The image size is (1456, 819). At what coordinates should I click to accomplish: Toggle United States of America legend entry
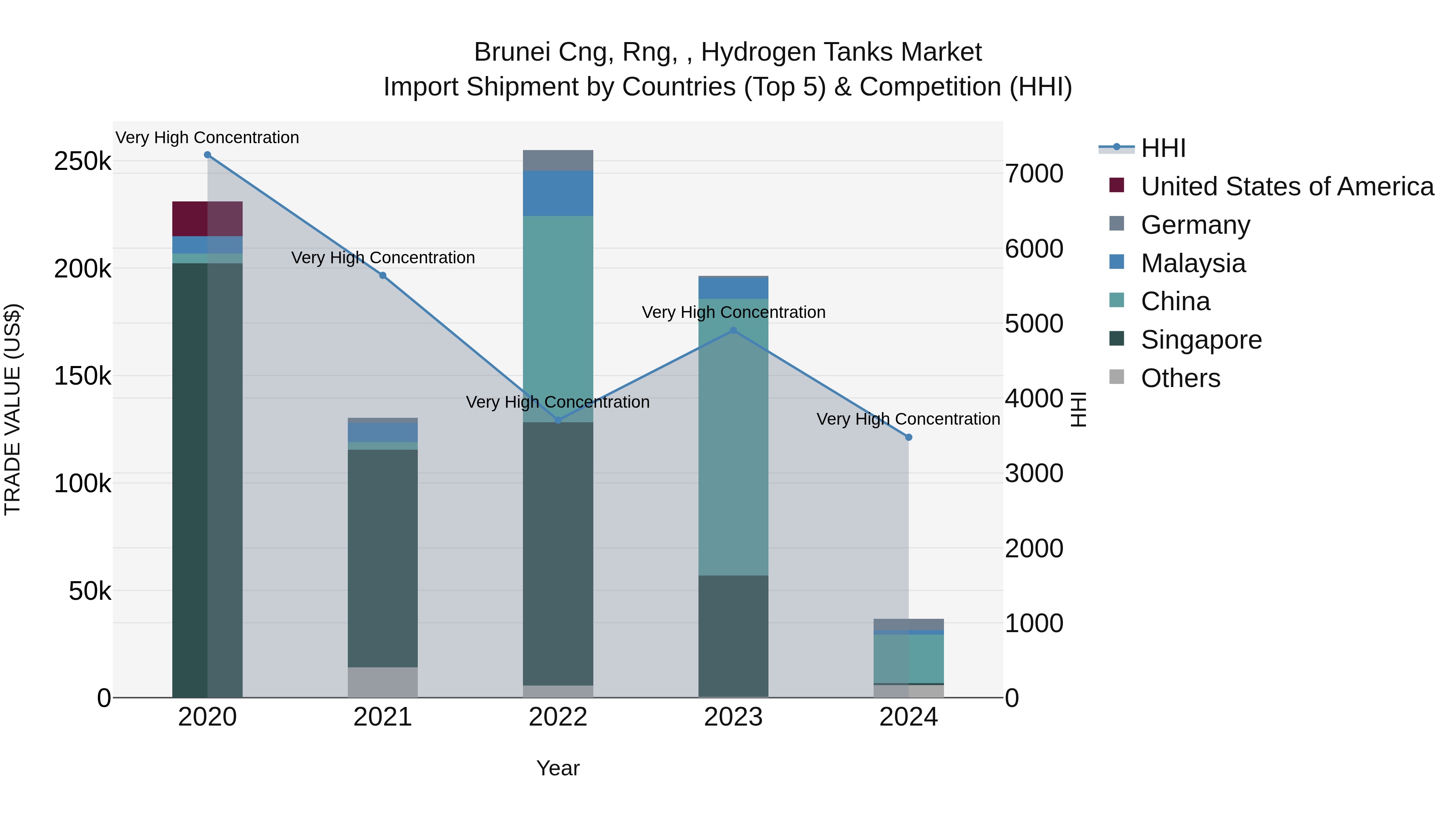click(1266, 186)
